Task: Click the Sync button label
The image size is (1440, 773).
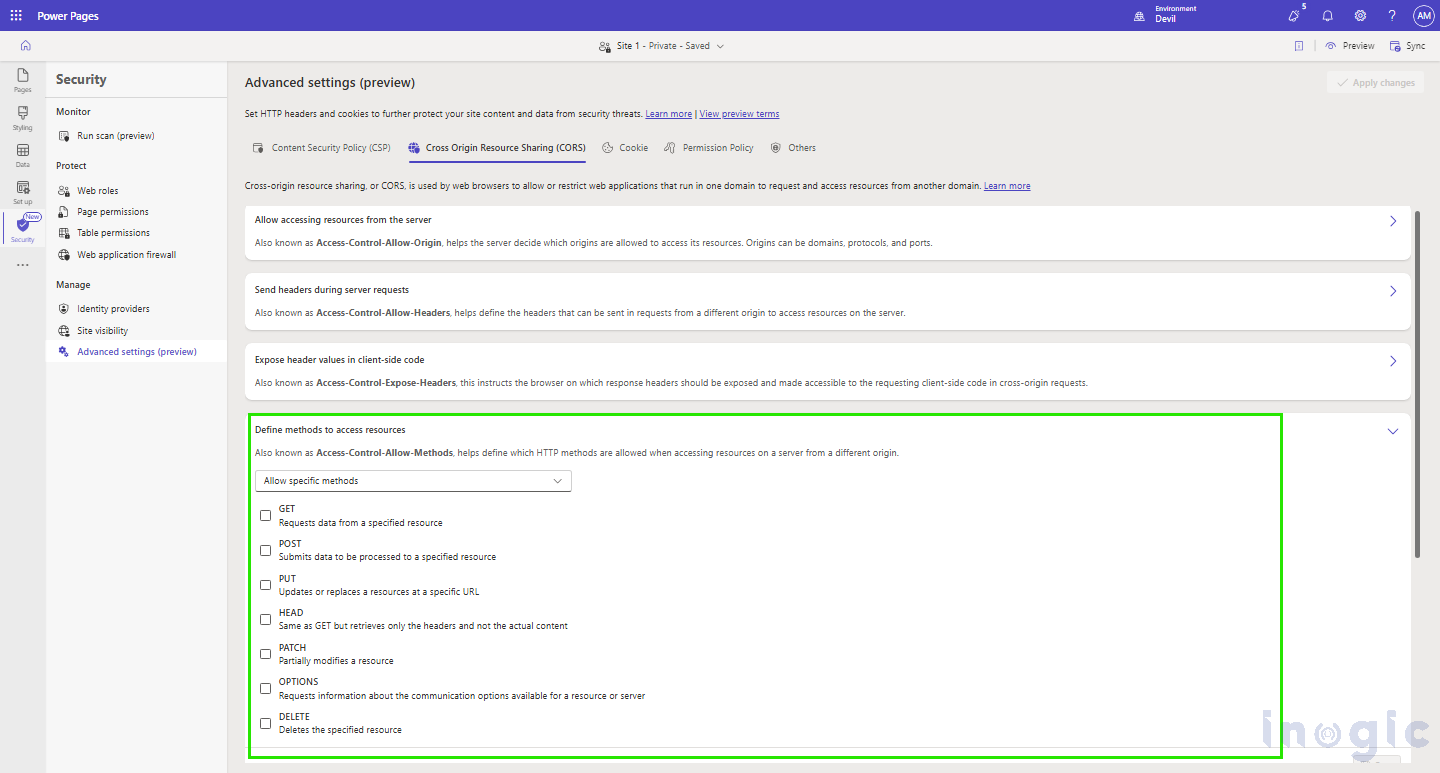Action: 1416,46
